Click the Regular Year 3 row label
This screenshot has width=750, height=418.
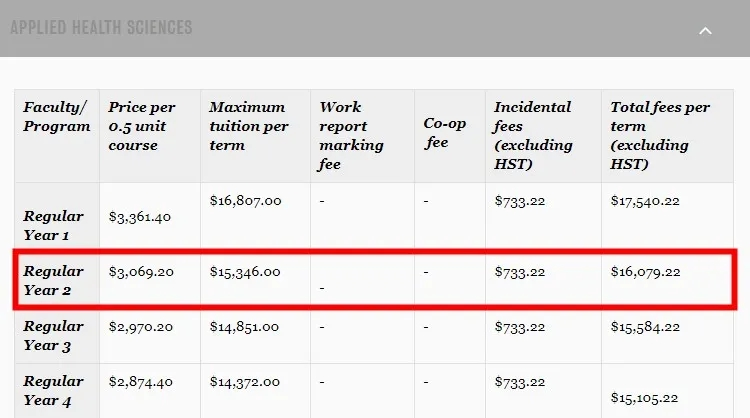54,336
